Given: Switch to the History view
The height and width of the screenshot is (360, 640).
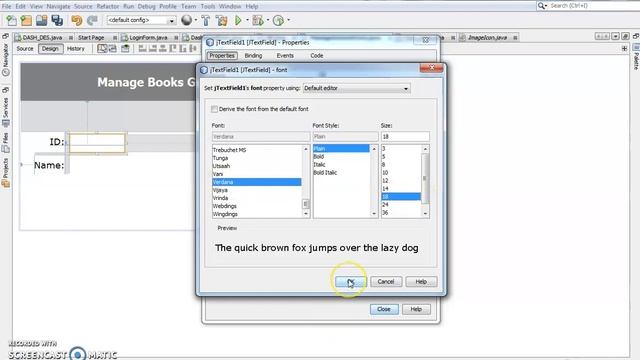Looking at the screenshot, I should 76,49.
